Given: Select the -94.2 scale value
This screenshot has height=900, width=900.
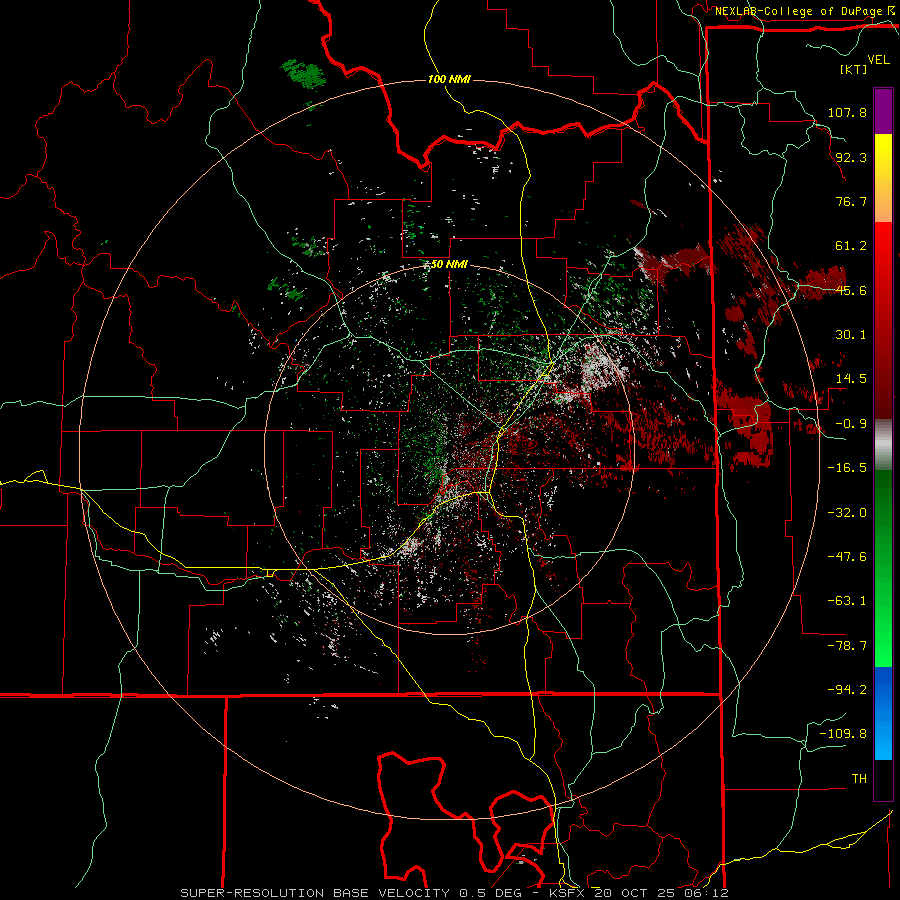Looking at the screenshot, I should [x=847, y=689].
